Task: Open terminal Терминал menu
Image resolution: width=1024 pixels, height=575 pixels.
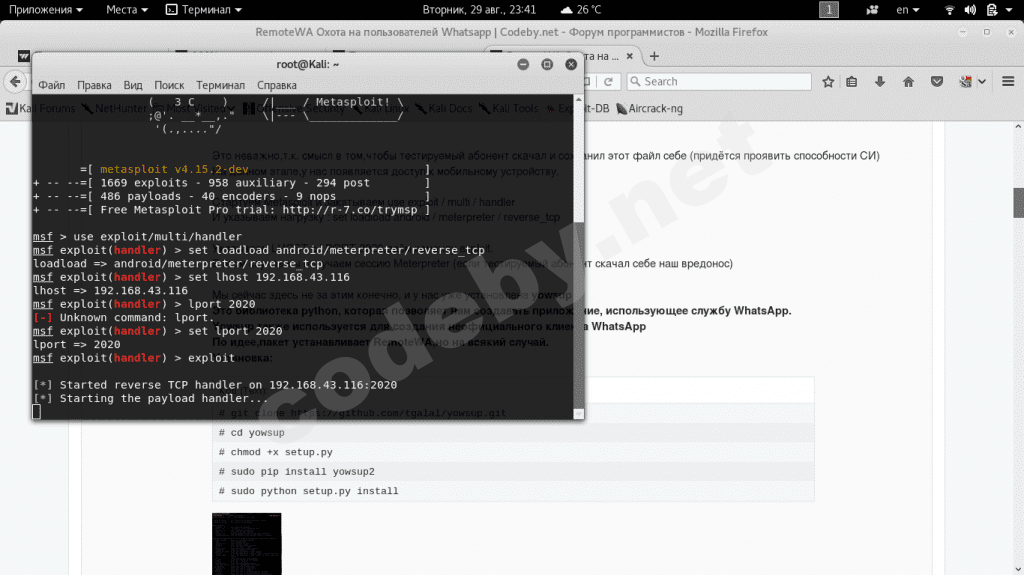Action: (x=220, y=85)
